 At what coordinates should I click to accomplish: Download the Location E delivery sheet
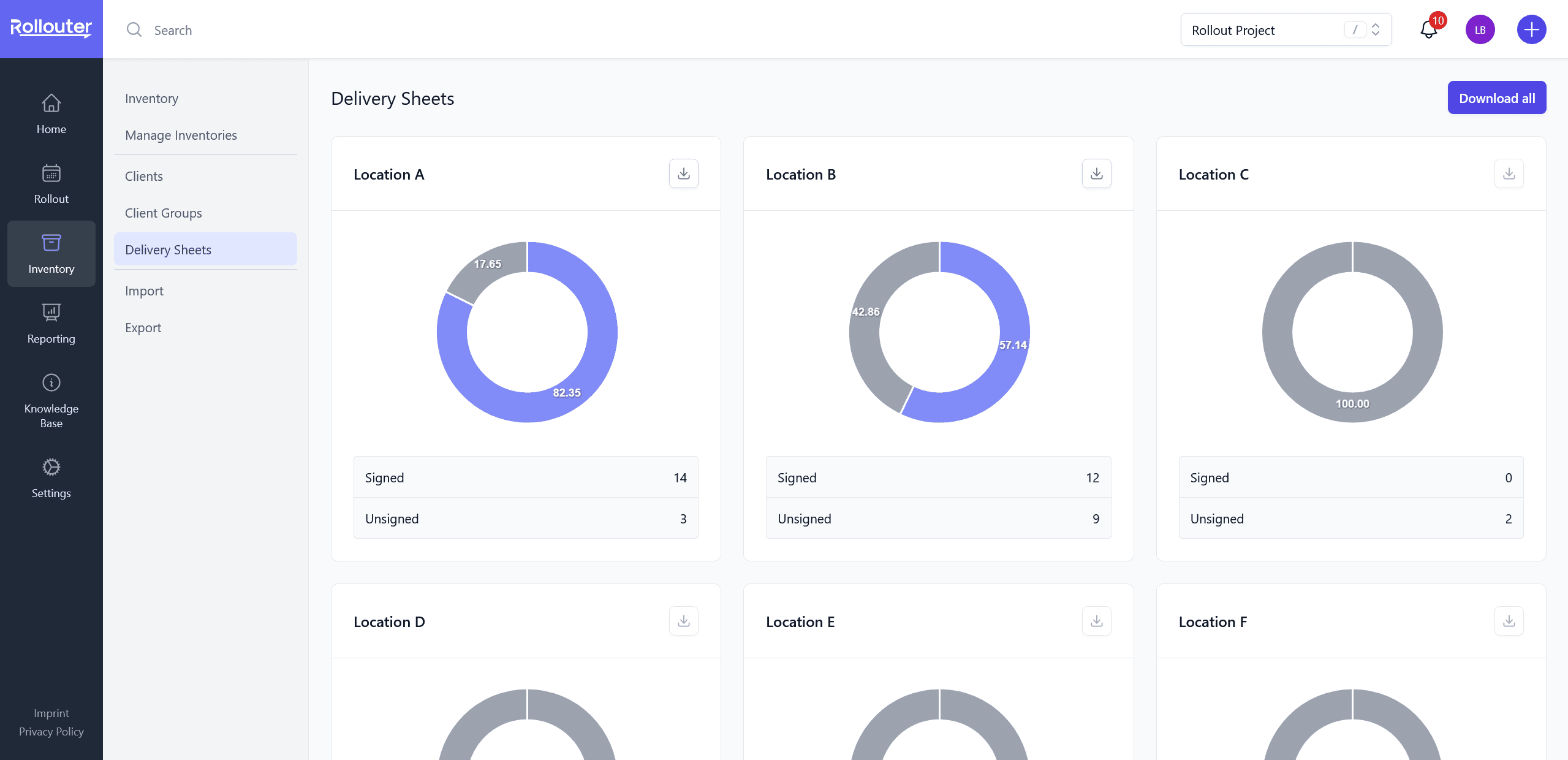(x=1096, y=621)
